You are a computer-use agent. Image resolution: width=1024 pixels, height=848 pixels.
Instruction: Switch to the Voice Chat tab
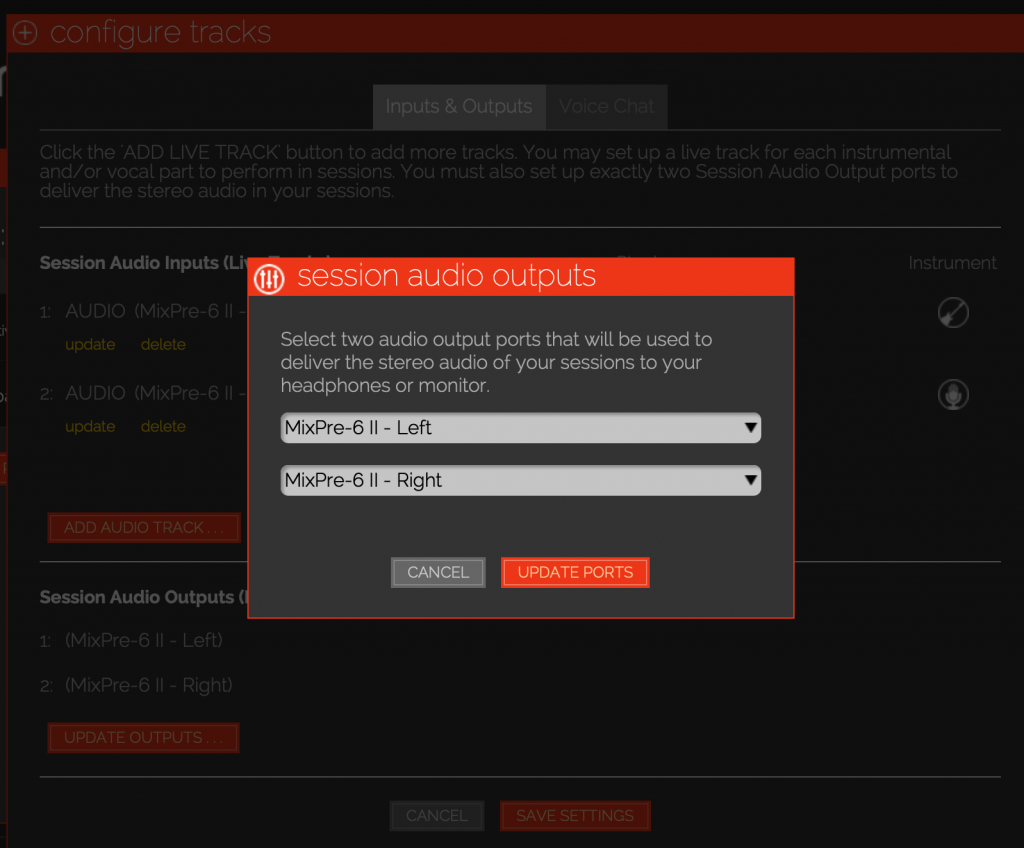click(607, 106)
